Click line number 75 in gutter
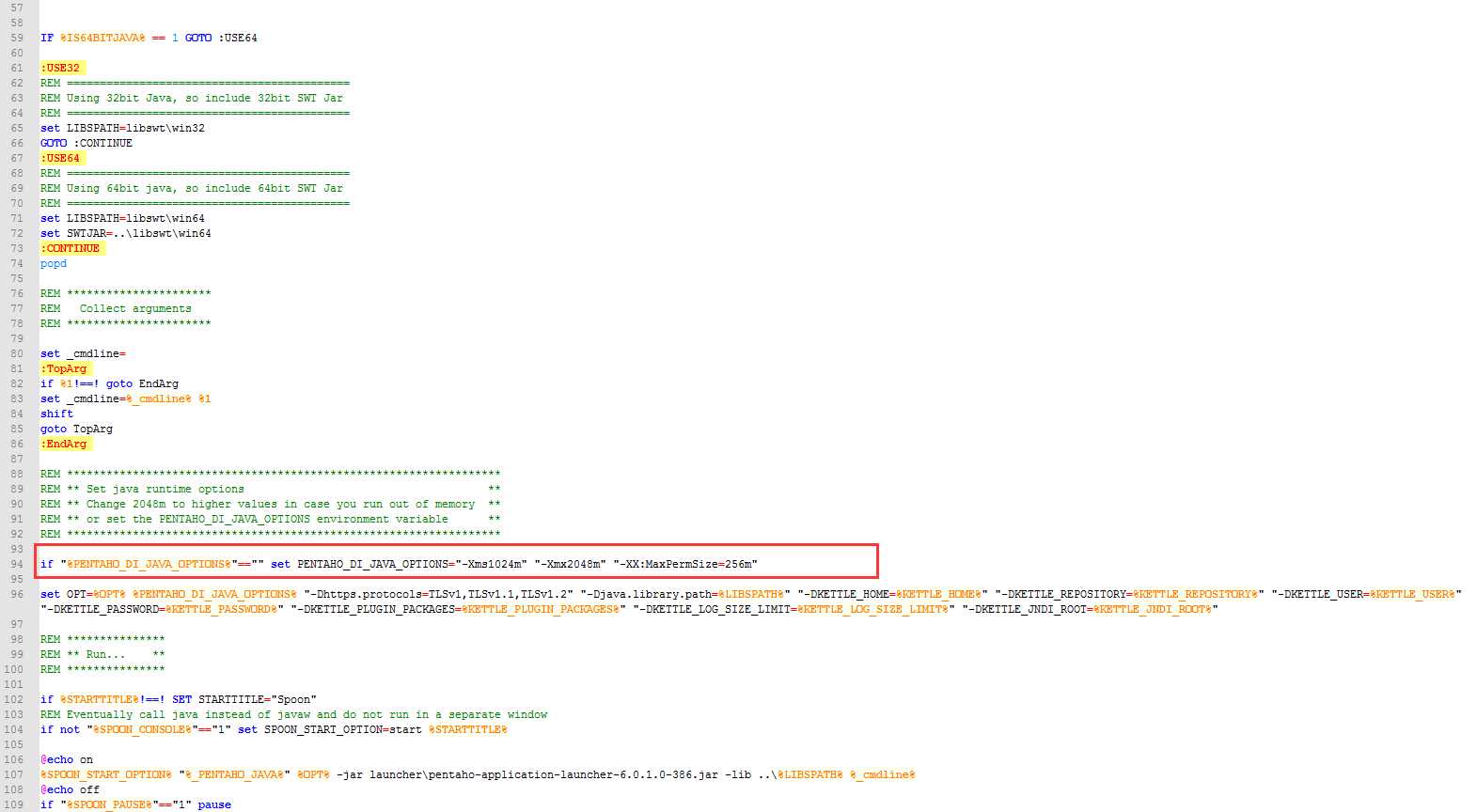Screen dimensions: 1477x812 click(17, 278)
